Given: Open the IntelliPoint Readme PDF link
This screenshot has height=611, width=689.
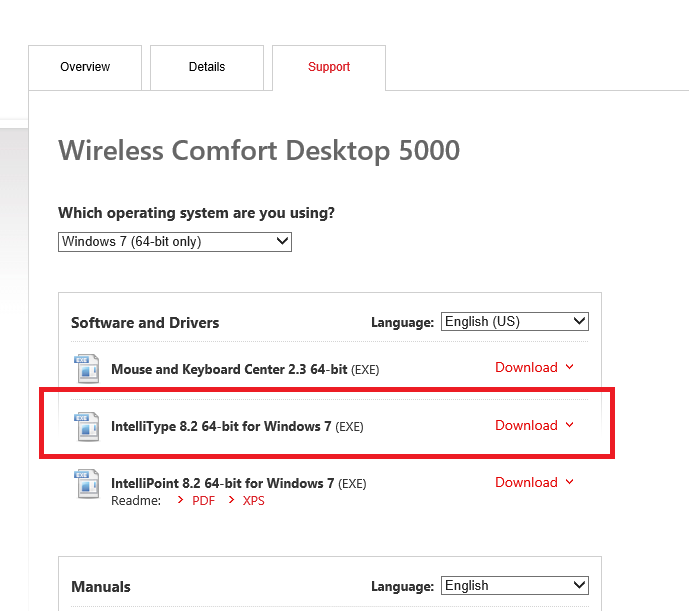Looking at the screenshot, I should click(x=203, y=501).
